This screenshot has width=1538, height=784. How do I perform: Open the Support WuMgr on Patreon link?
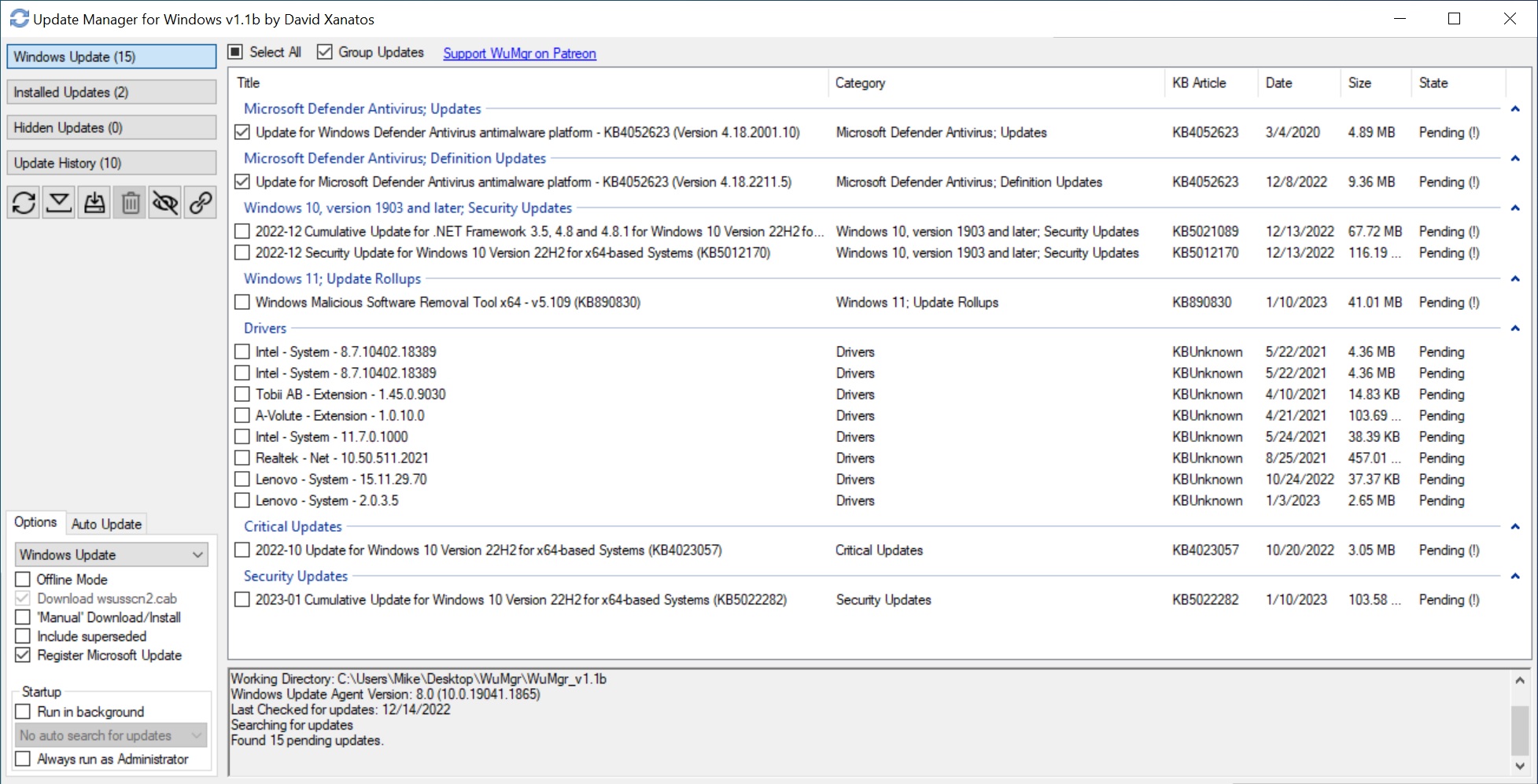click(x=519, y=53)
